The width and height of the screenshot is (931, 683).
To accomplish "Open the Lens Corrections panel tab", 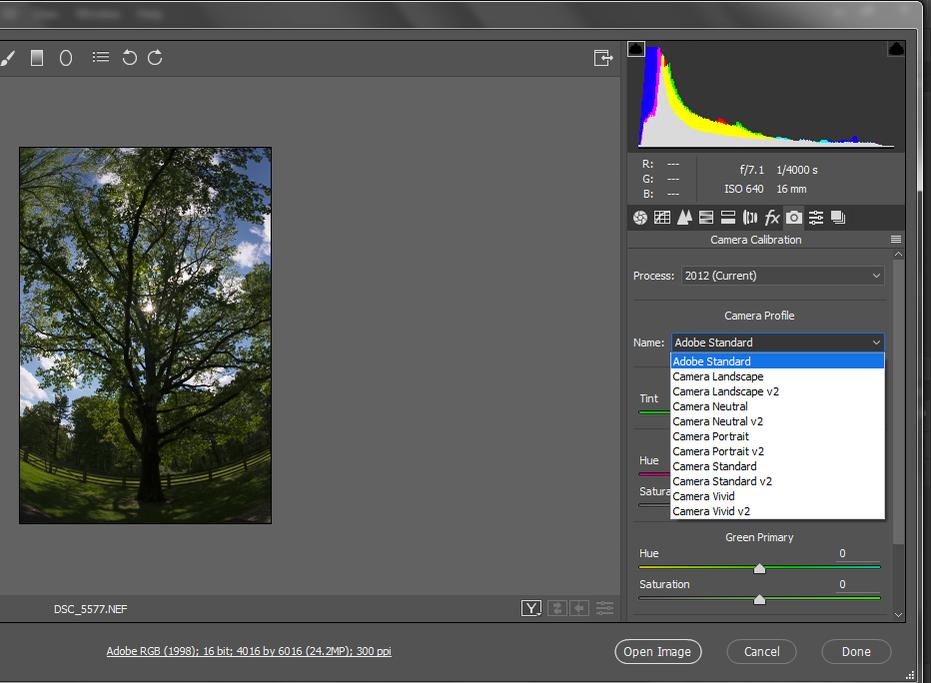I will [x=750, y=217].
